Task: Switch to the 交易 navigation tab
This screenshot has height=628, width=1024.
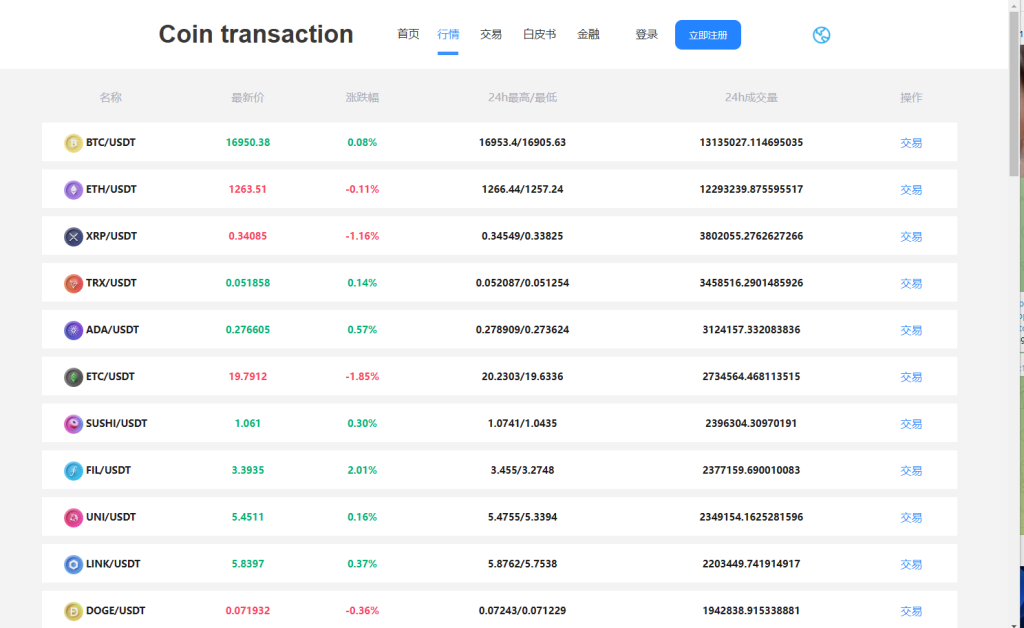Action: 491,34
